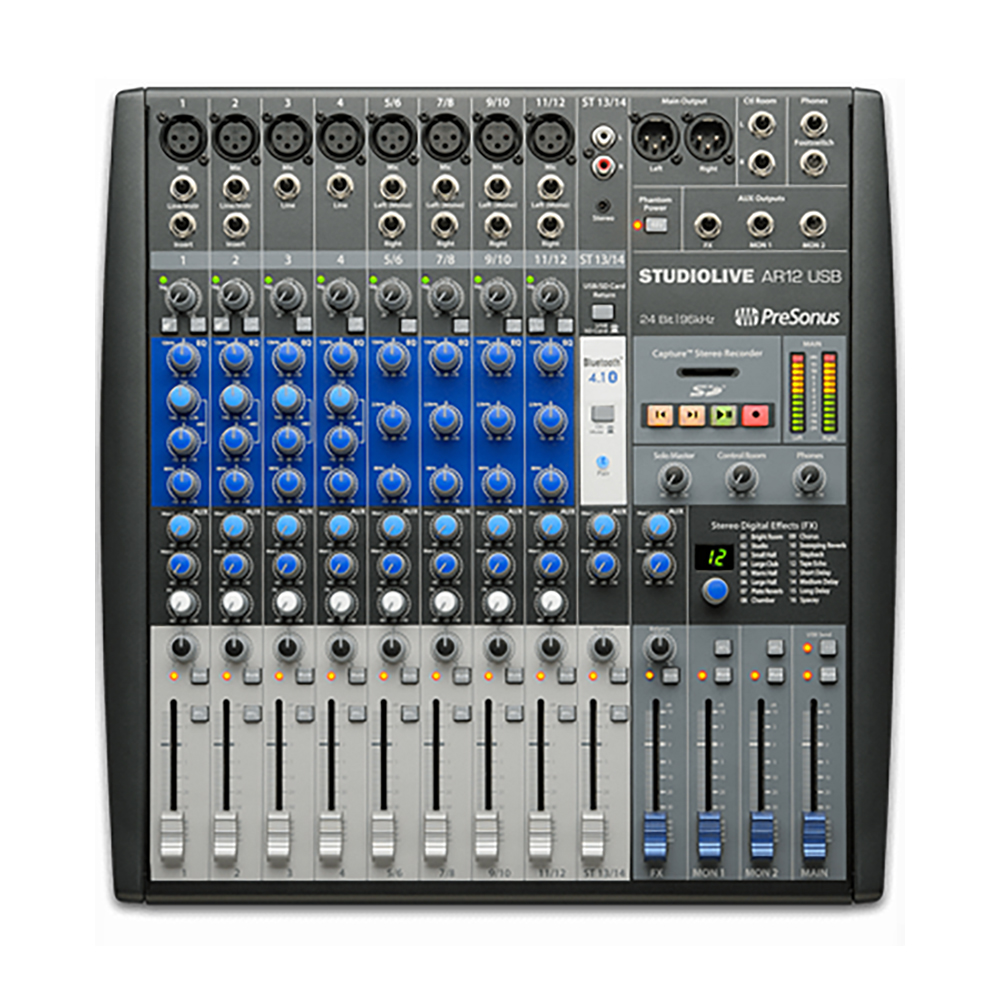Click the stereo mini jack on ST 13/14
Viewport: 1000px width, 1000px height.
click(603, 205)
